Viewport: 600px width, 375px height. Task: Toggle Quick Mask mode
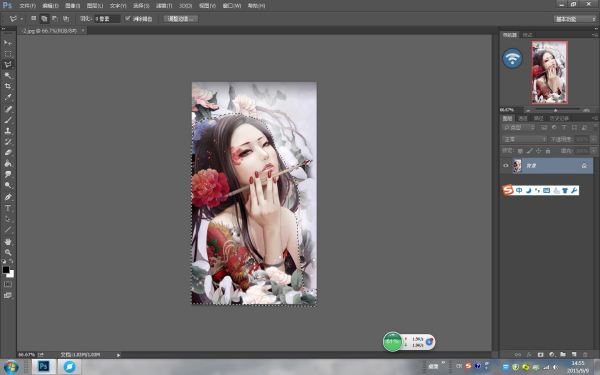tap(8, 284)
